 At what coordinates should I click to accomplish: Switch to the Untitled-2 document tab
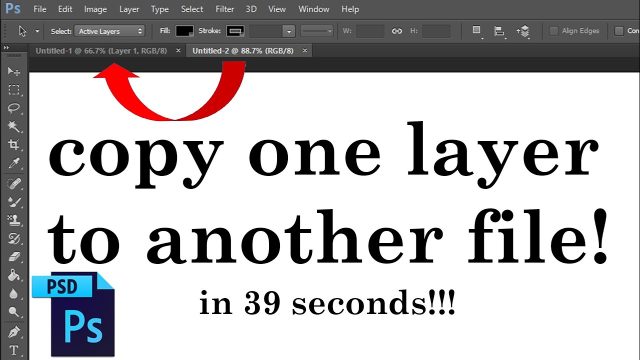(x=243, y=51)
